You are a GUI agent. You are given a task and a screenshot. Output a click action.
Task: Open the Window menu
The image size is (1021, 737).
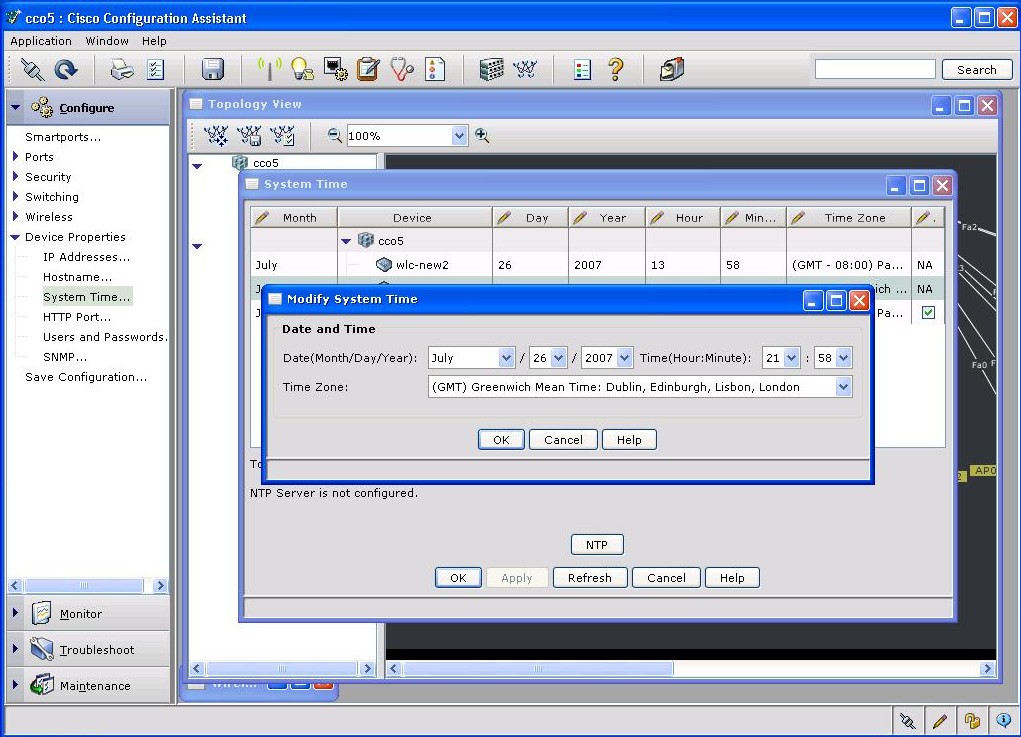(x=107, y=41)
